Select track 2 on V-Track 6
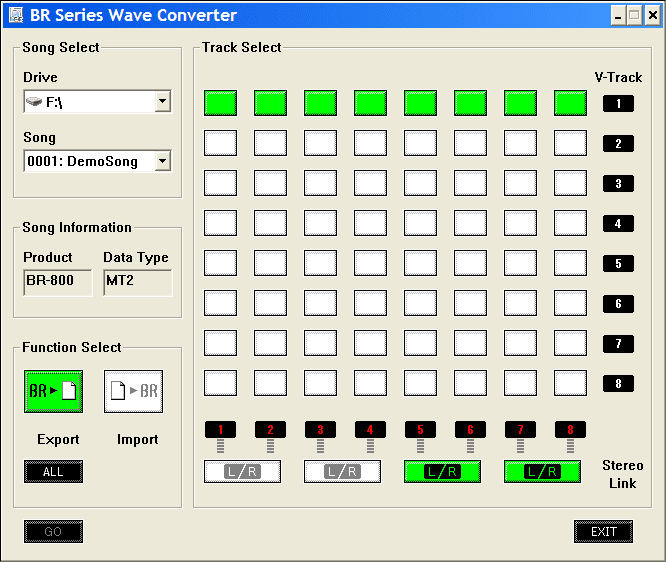The width and height of the screenshot is (666, 562). tap(271, 303)
